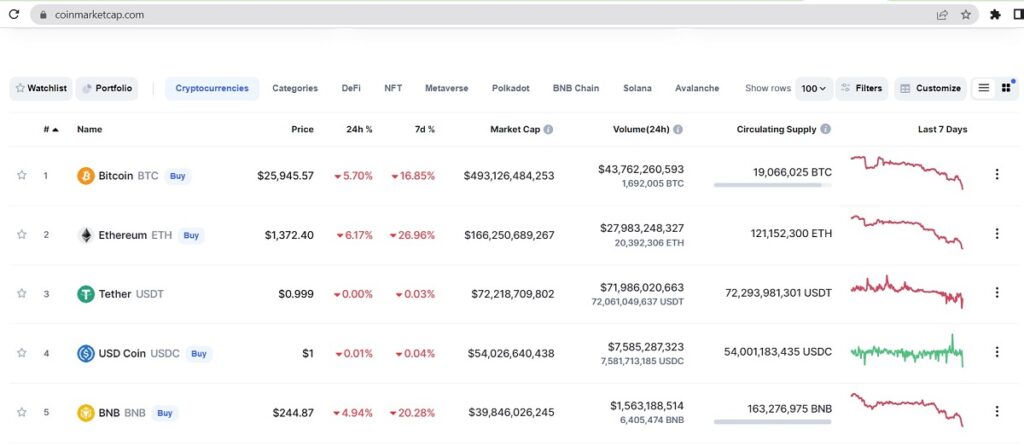1024x446 pixels.
Task: Share this page via address bar icon
Action: point(942,14)
